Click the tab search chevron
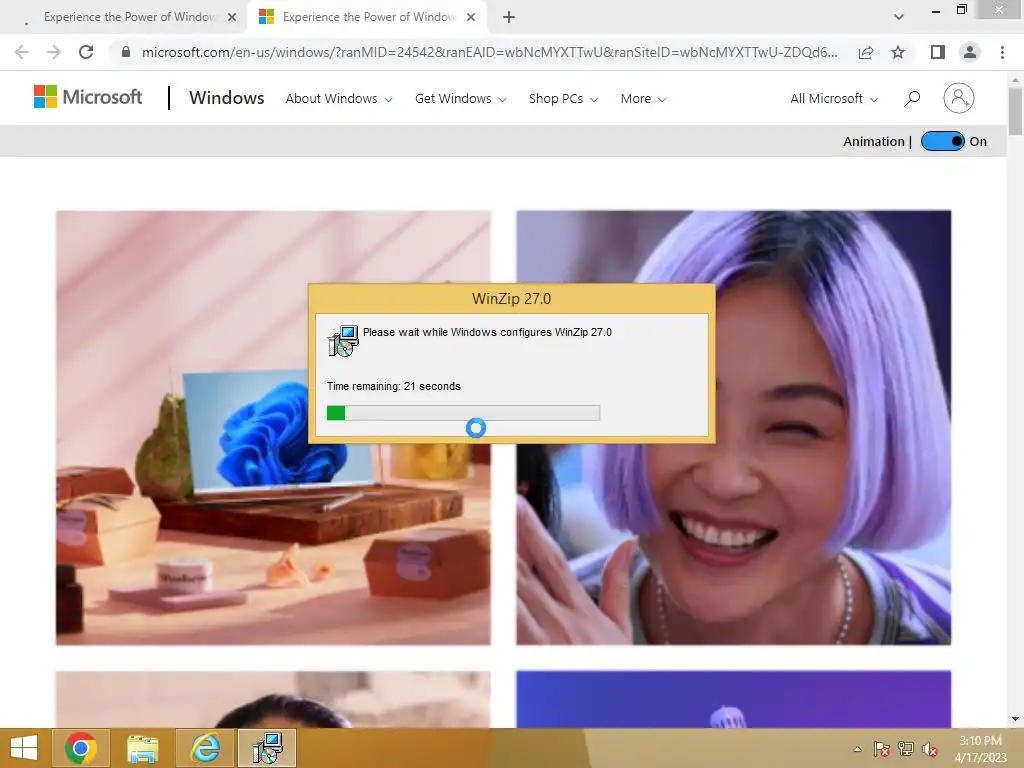 pyautogui.click(x=899, y=17)
